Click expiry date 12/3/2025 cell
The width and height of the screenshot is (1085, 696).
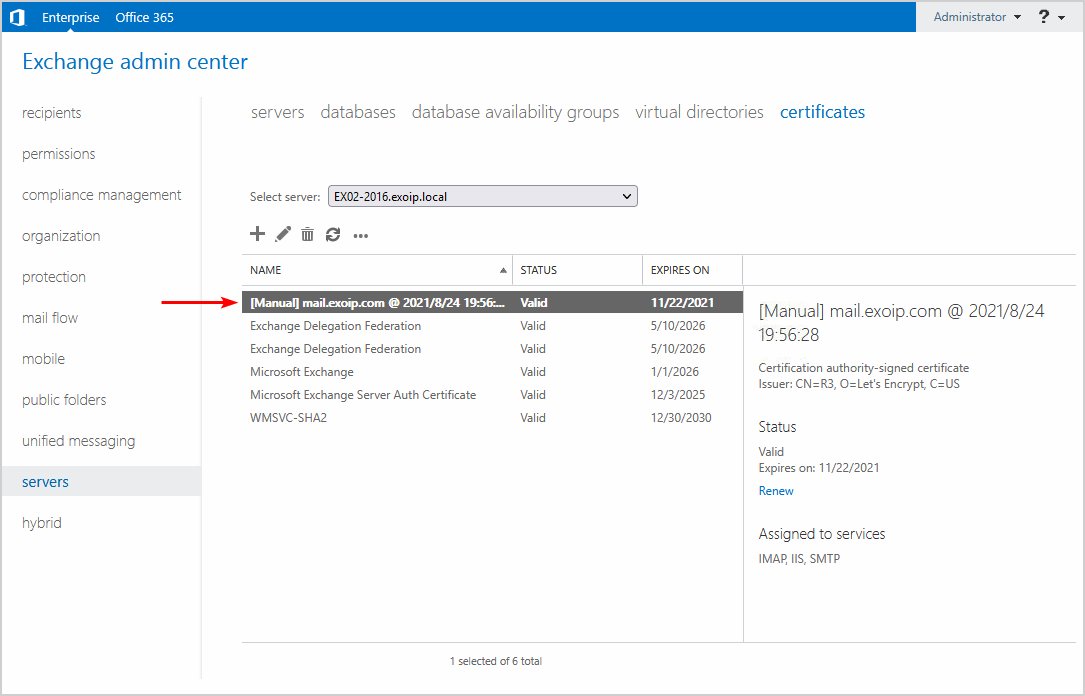678,395
